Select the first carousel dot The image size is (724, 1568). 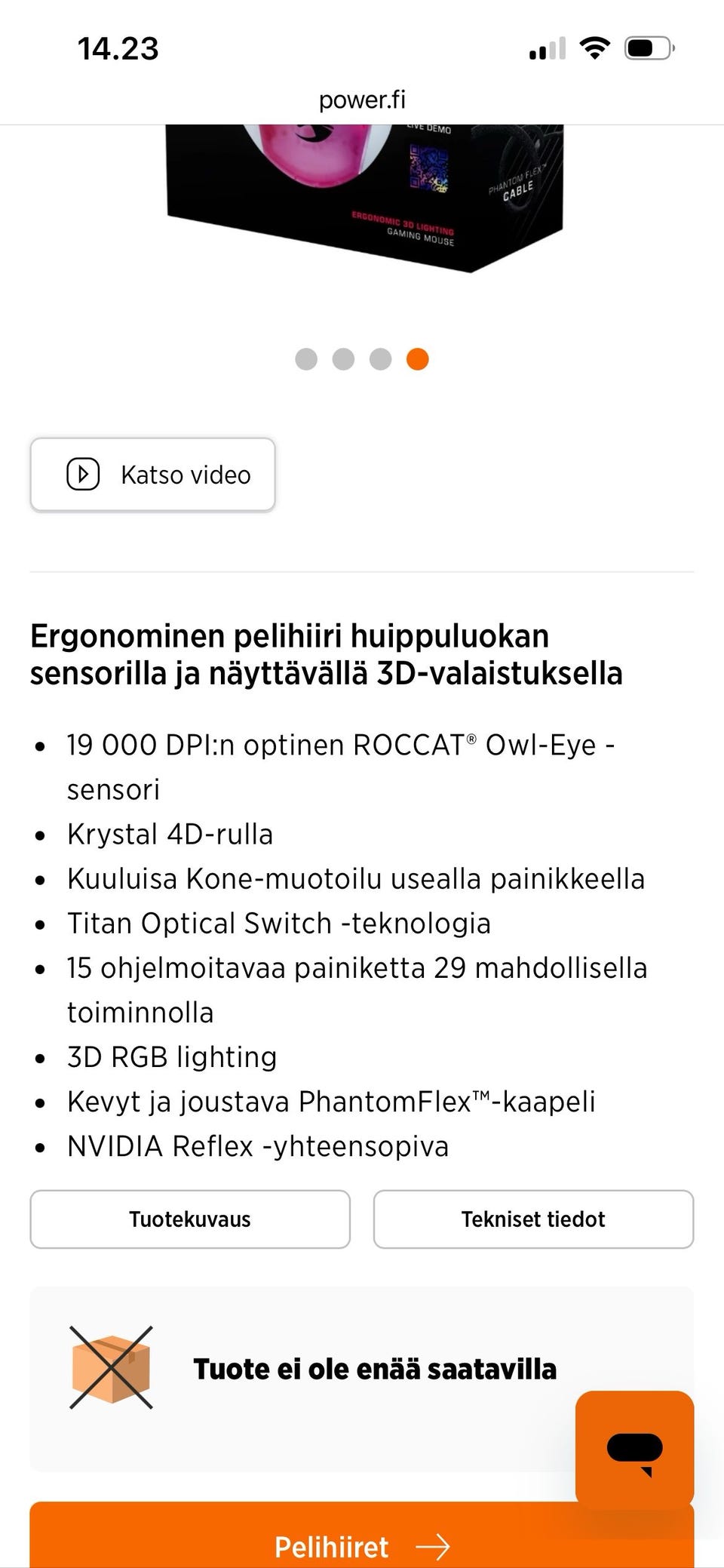coord(306,359)
